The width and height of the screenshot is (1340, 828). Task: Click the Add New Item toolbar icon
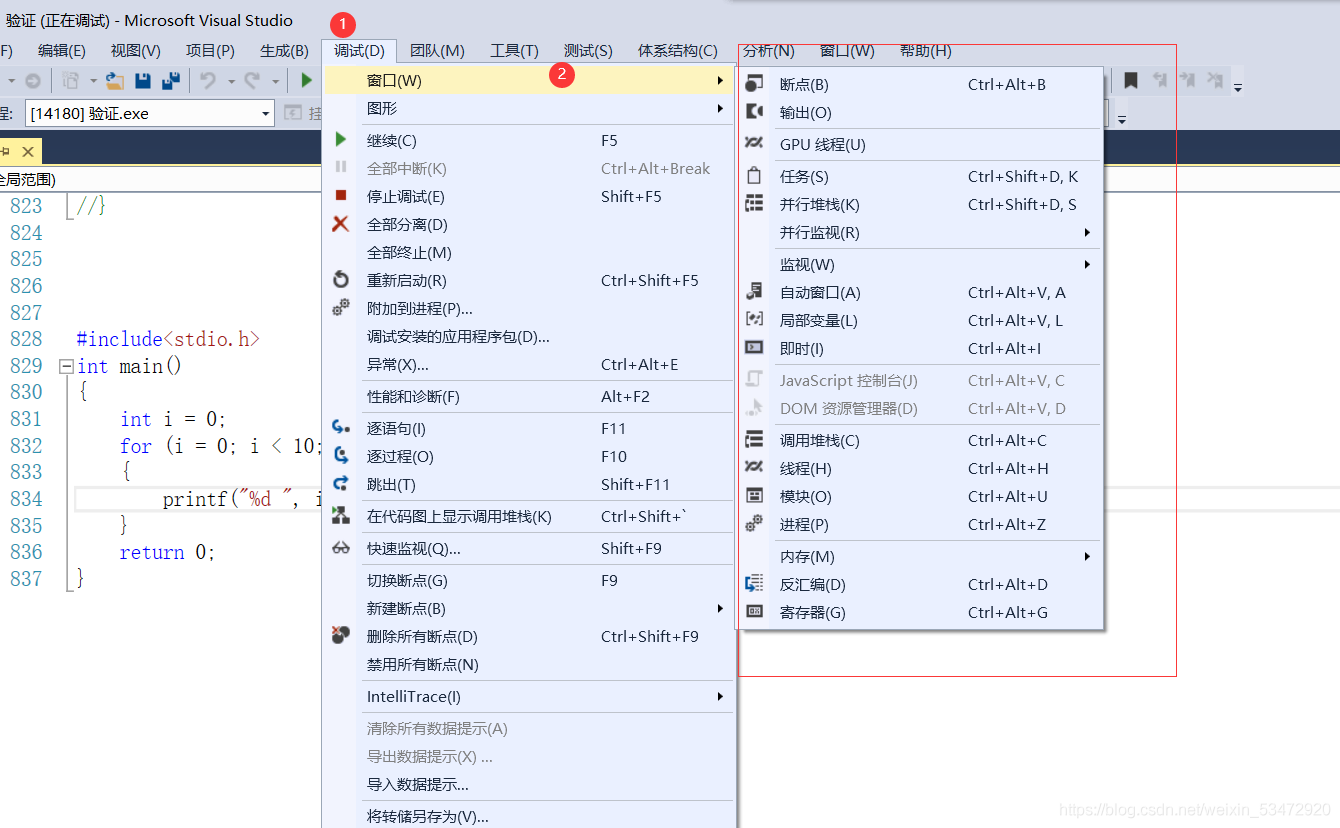click(x=70, y=81)
